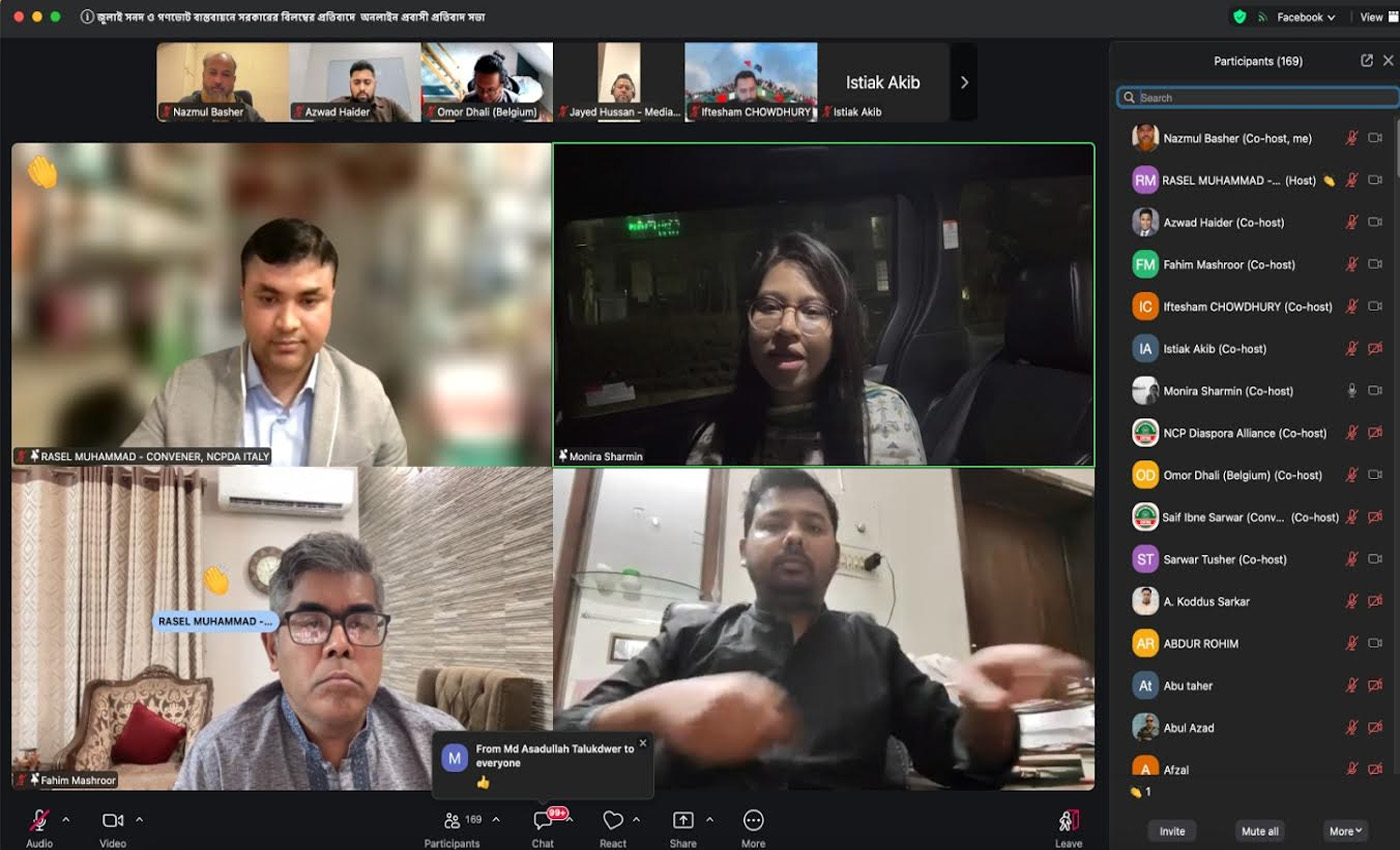Select Omor Dhali's video thumbnail
Screen dimensions: 1400x850
coord(487,82)
